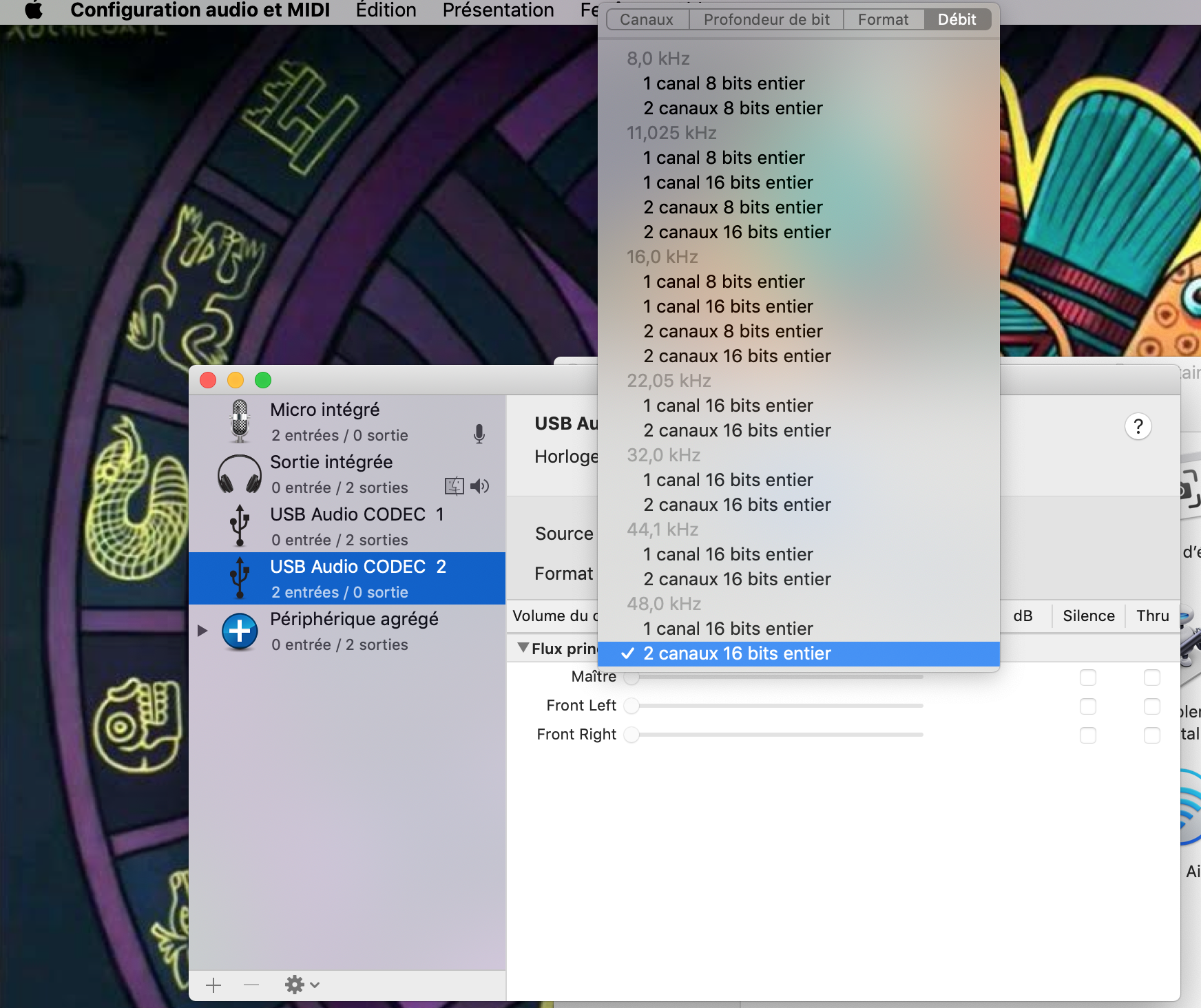
Task: Choose 1 canal 16 bits entier under 48,0 kHz
Action: point(799,629)
